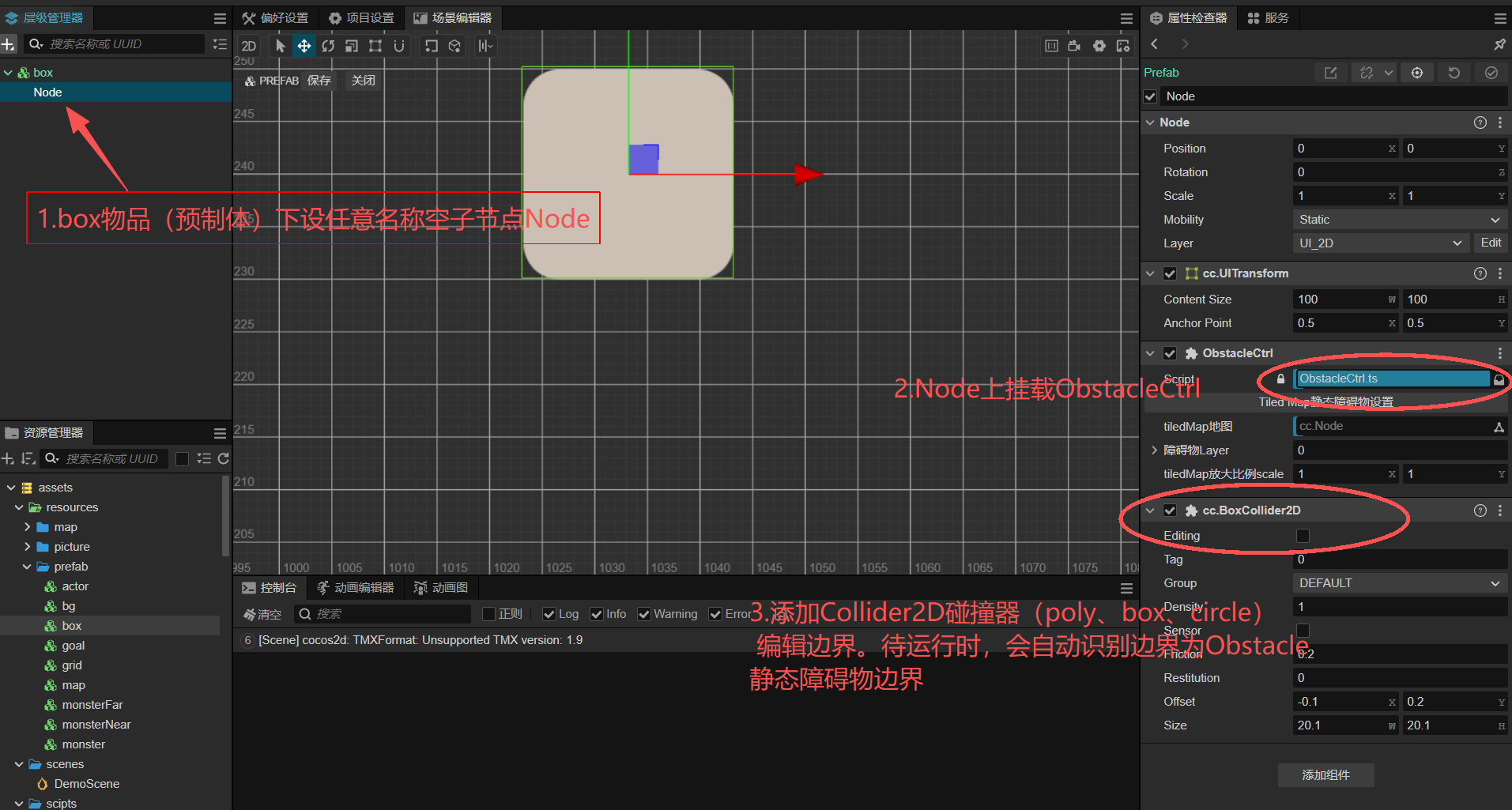1512x810 pixels.
Task: Click the ObstacleCtrl component options menu
Action: pyautogui.click(x=1499, y=353)
